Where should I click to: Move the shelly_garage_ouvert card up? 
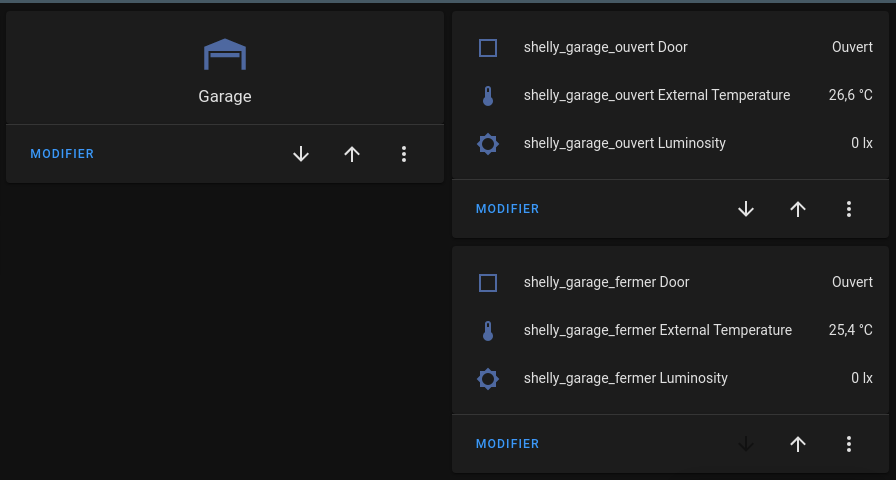tap(797, 209)
